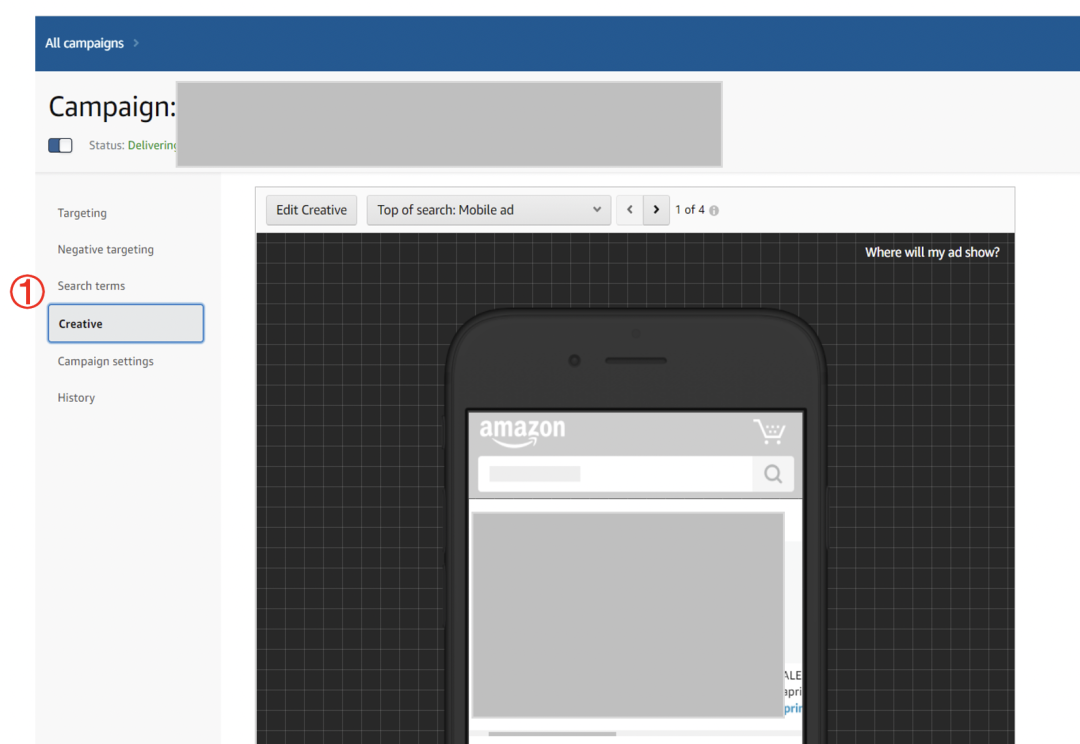The height and width of the screenshot is (744, 1080).
Task: Open the History section
Action: (76, 397)
